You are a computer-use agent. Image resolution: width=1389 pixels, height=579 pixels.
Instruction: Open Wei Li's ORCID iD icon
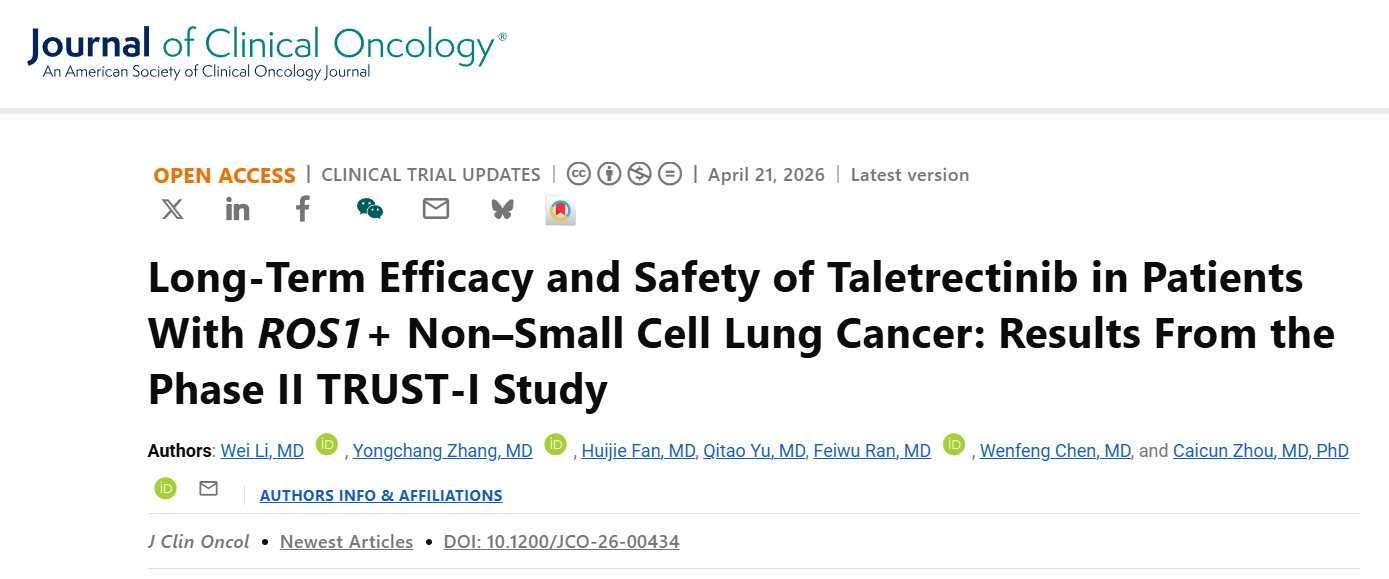[x=327, y=444]
